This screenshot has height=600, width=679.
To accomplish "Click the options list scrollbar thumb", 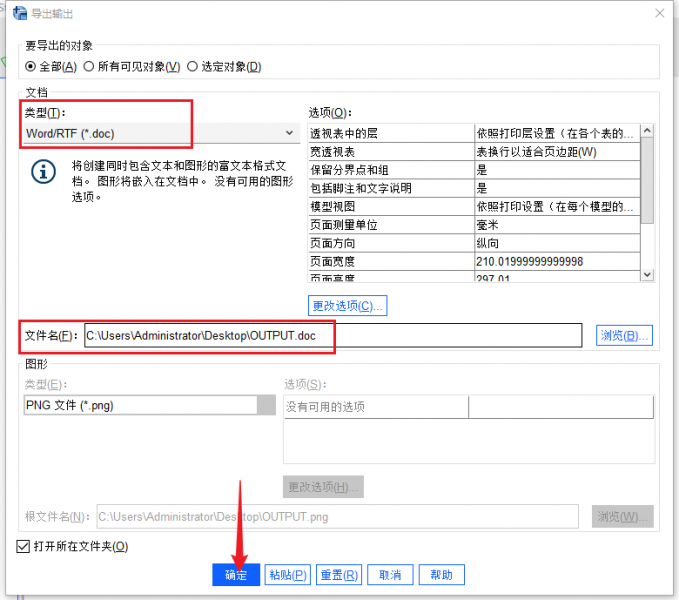I will pos(647,180).
